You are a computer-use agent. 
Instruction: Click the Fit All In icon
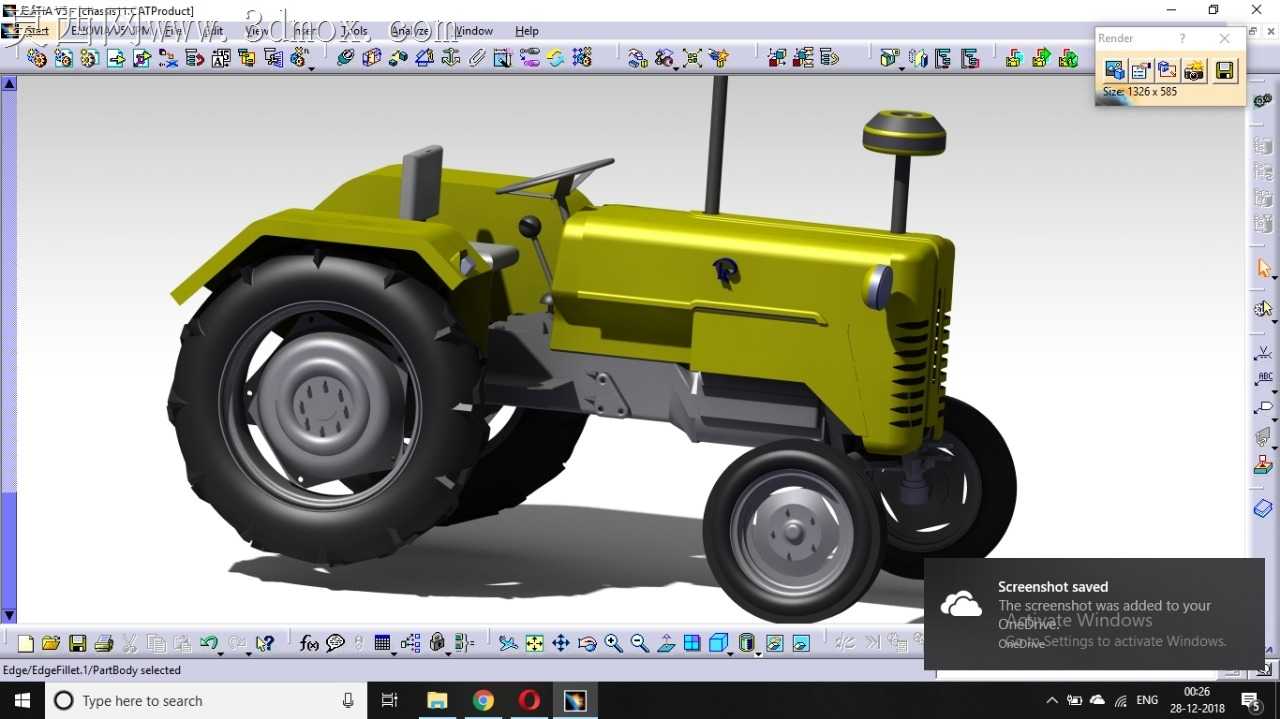pos(534,643)
